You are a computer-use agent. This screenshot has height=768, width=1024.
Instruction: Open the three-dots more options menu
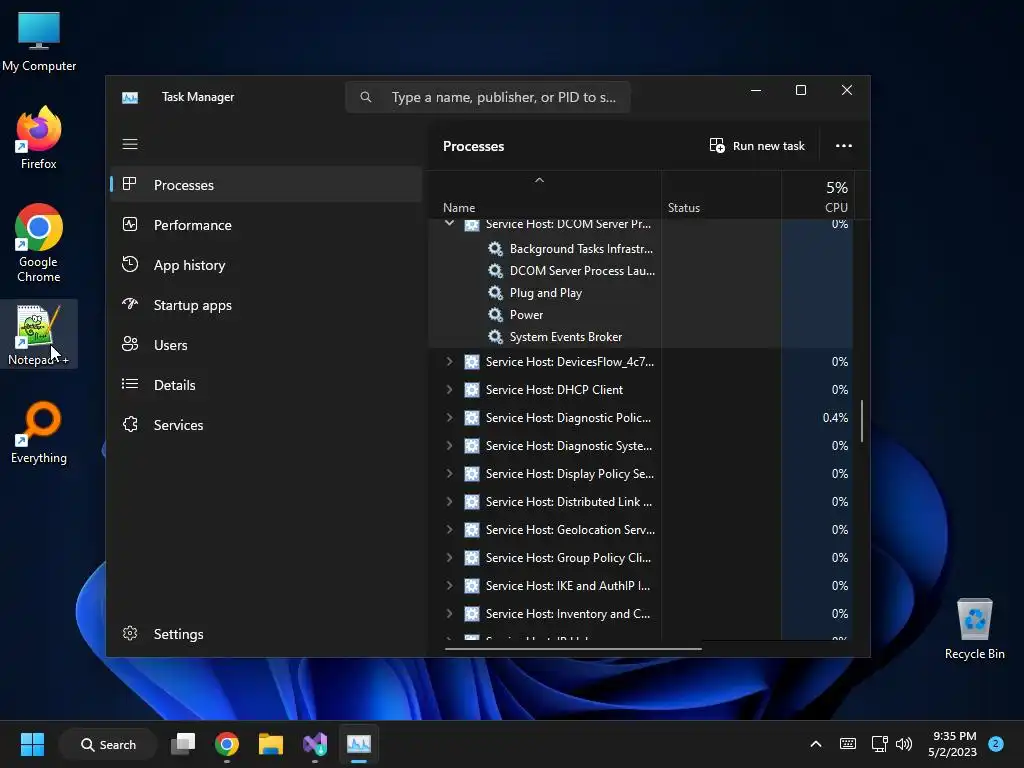[844, 146]
